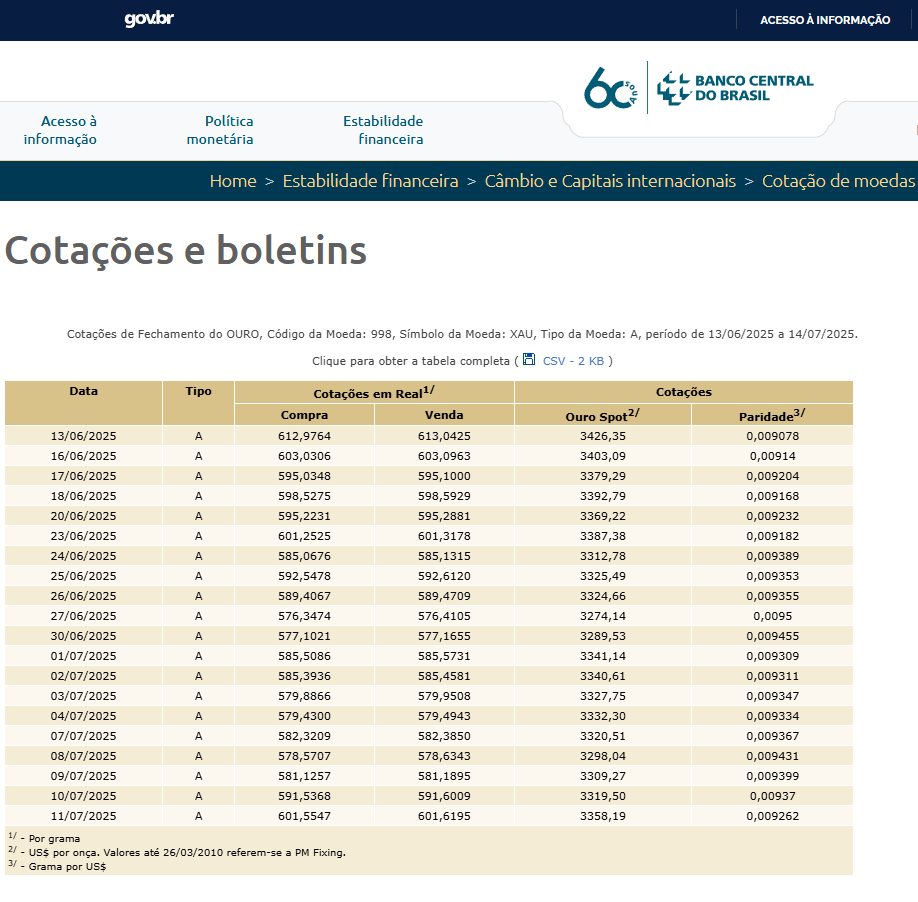Viewport: 918px width, 902px height.
Task: Select the date 27/06/2025
Action: (84, 616)
